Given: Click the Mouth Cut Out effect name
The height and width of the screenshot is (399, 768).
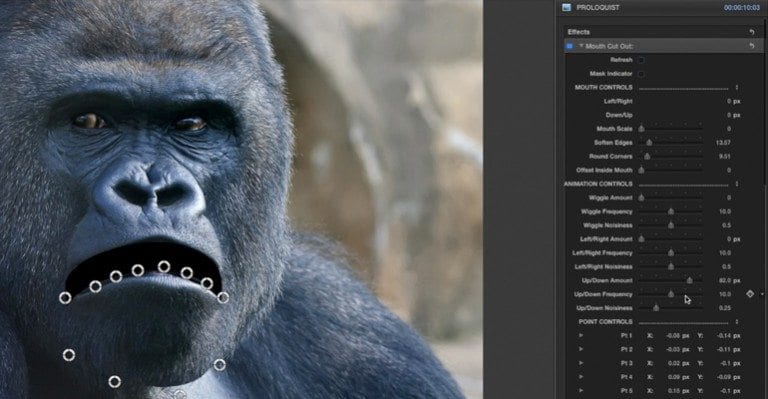Looking at the screenshot, I should click(609, 46).
